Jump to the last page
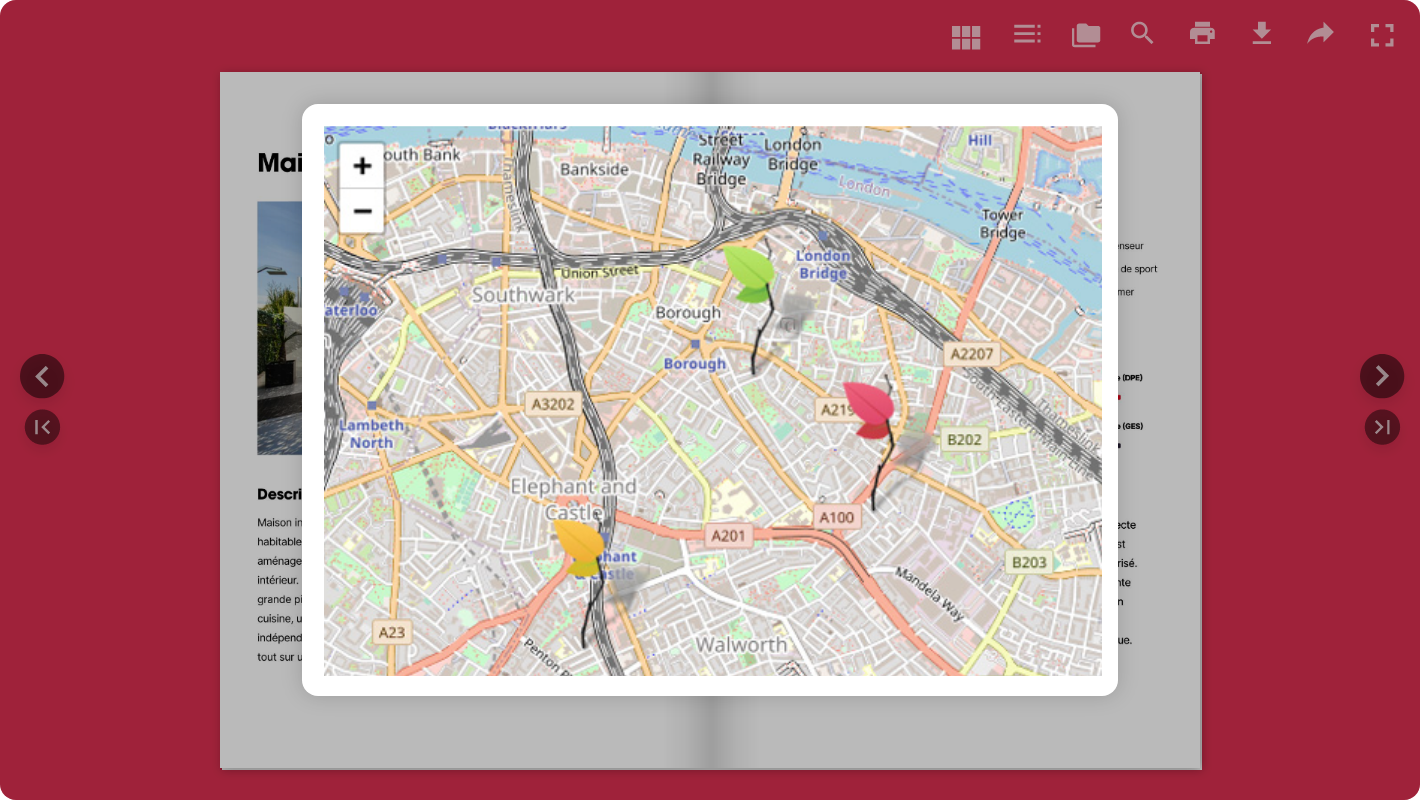 click(1382, 428)
